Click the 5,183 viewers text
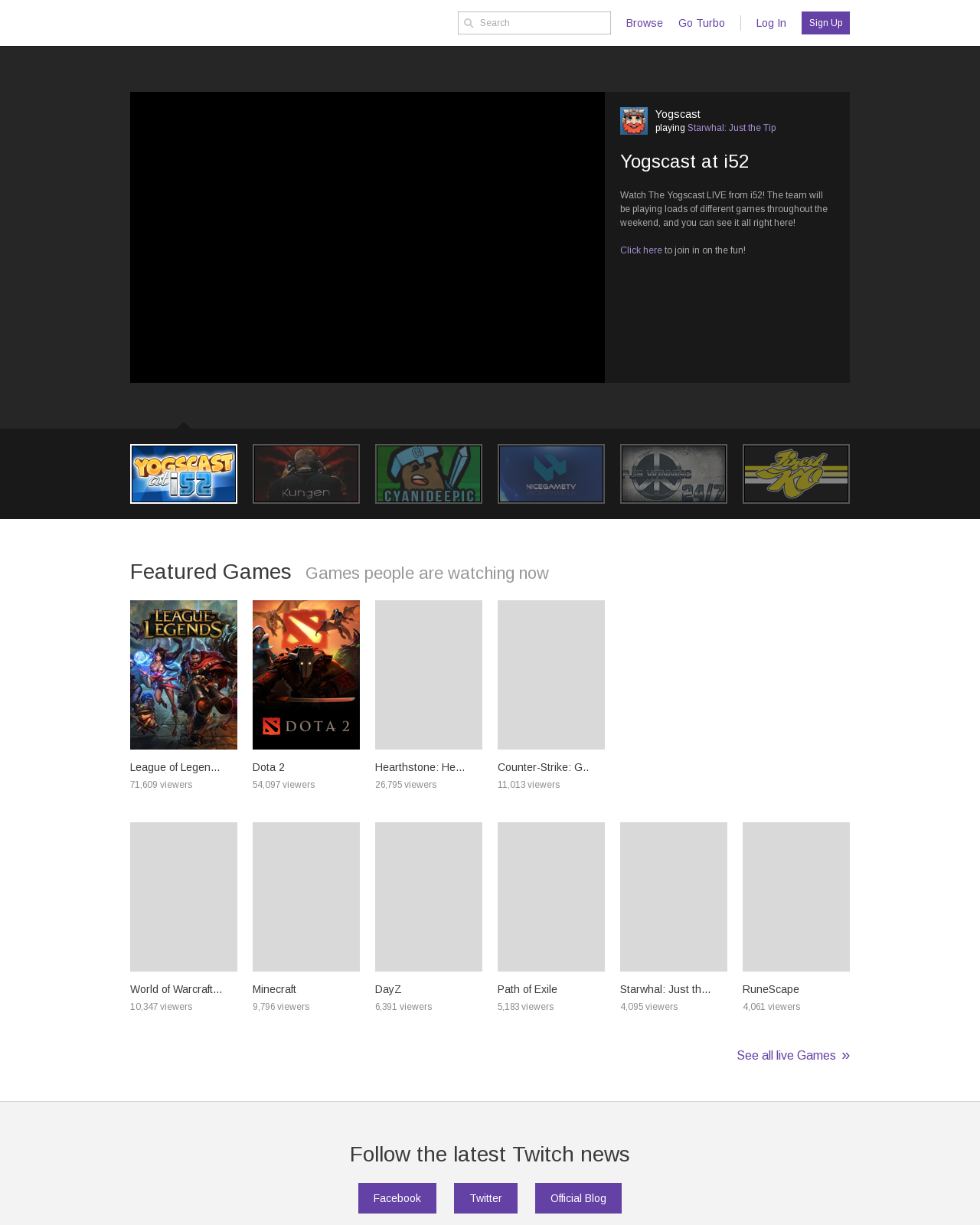This screenshot has width=980, height=1225. [526, 1007]
